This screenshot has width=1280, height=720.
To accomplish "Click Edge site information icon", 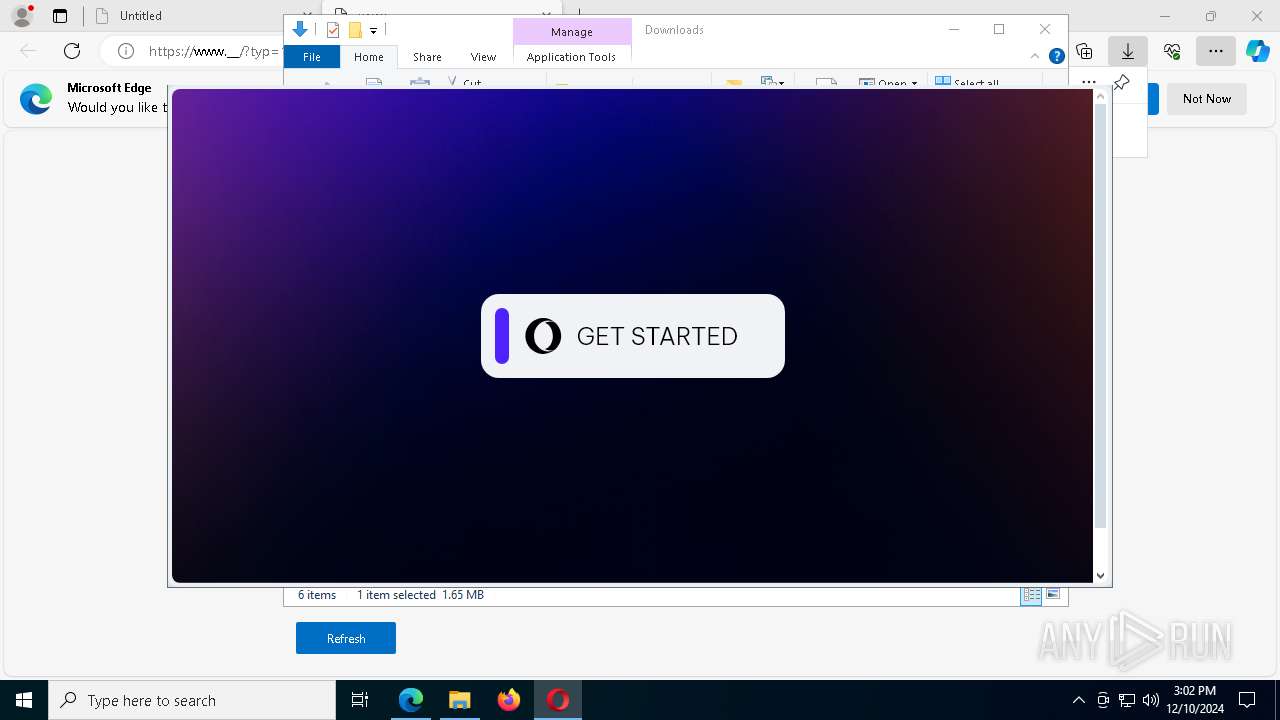I will [125, 51].
